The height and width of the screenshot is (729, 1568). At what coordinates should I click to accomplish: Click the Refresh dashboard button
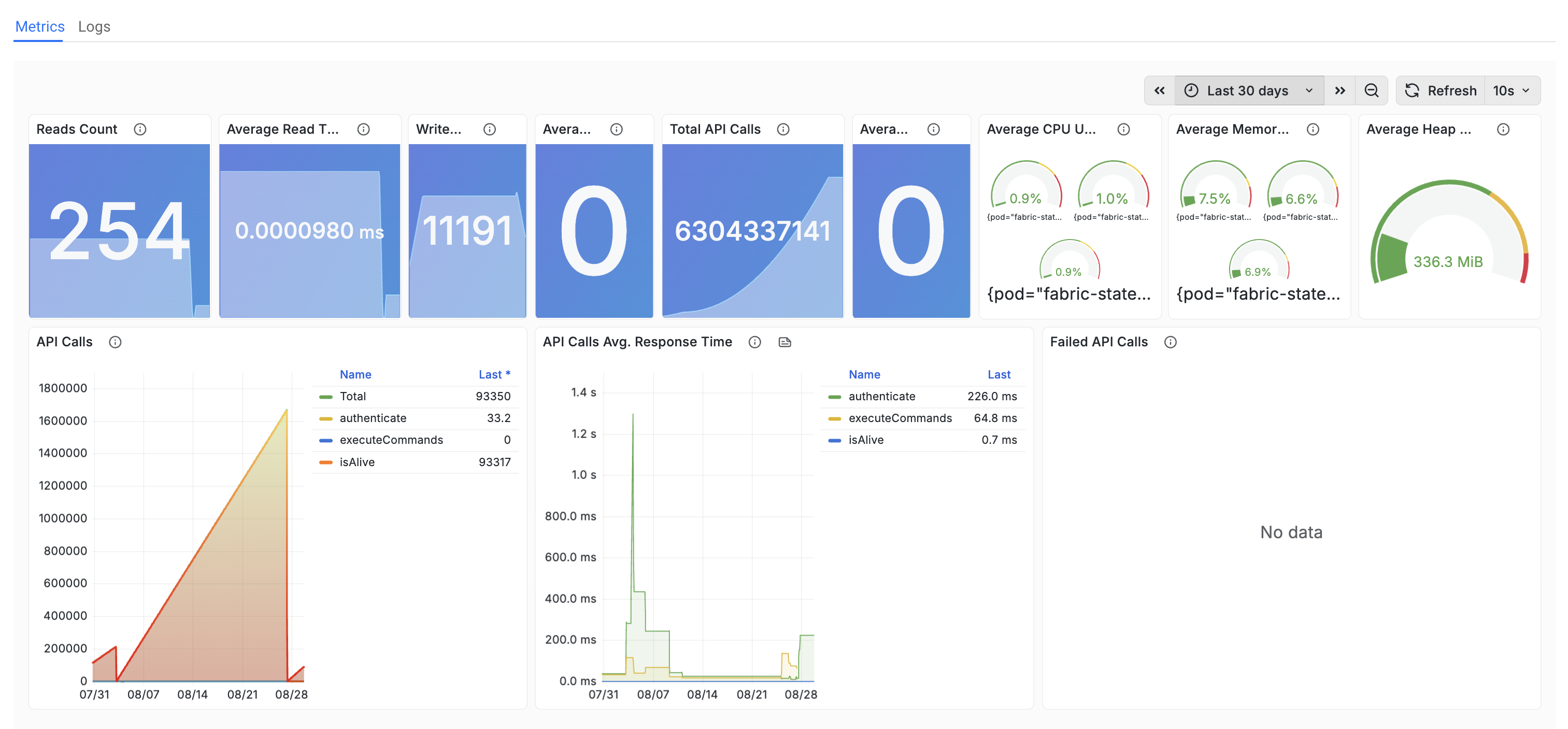tap(1440, 91)
